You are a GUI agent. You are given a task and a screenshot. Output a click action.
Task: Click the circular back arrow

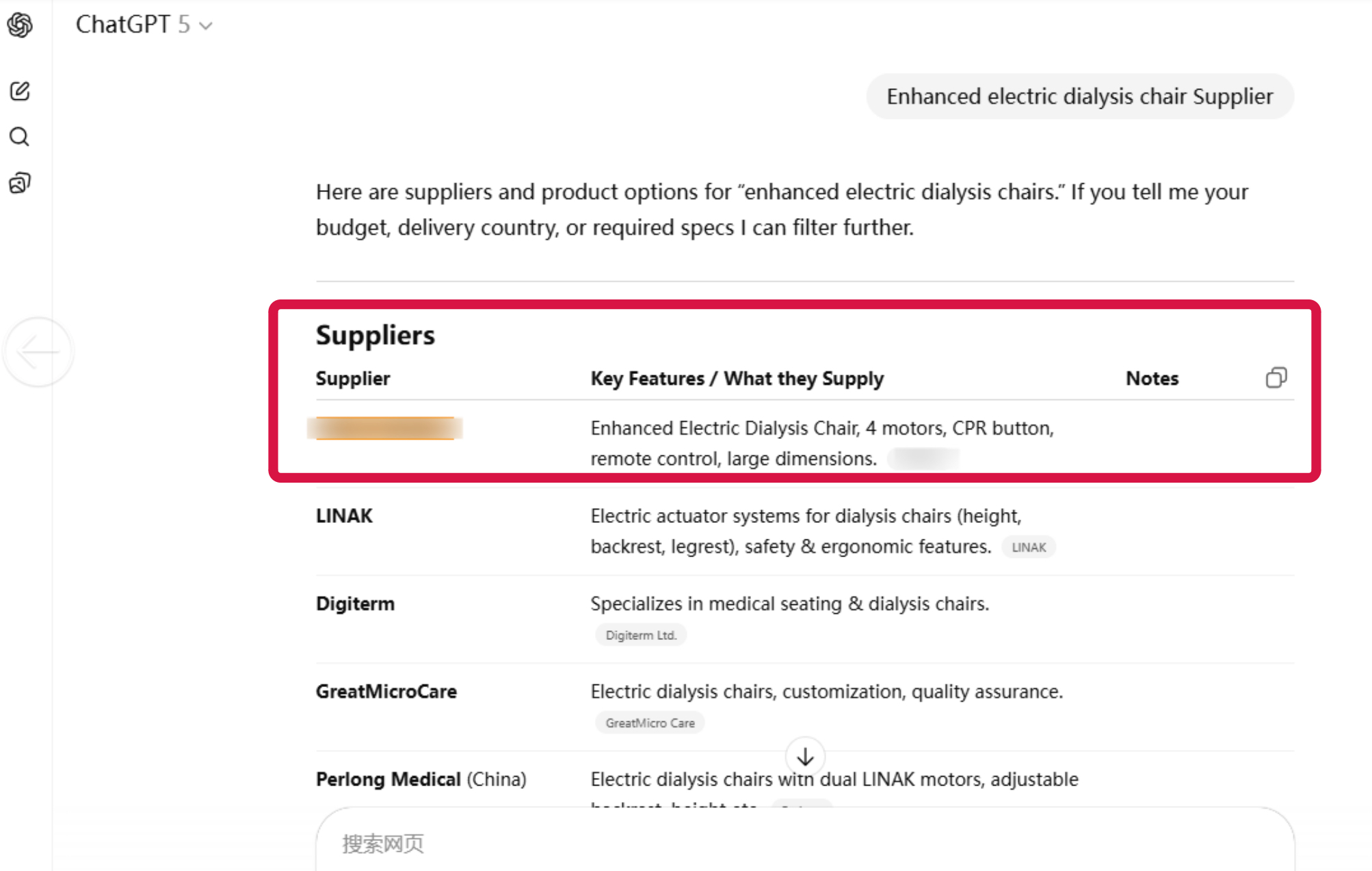tap(38, 351)
